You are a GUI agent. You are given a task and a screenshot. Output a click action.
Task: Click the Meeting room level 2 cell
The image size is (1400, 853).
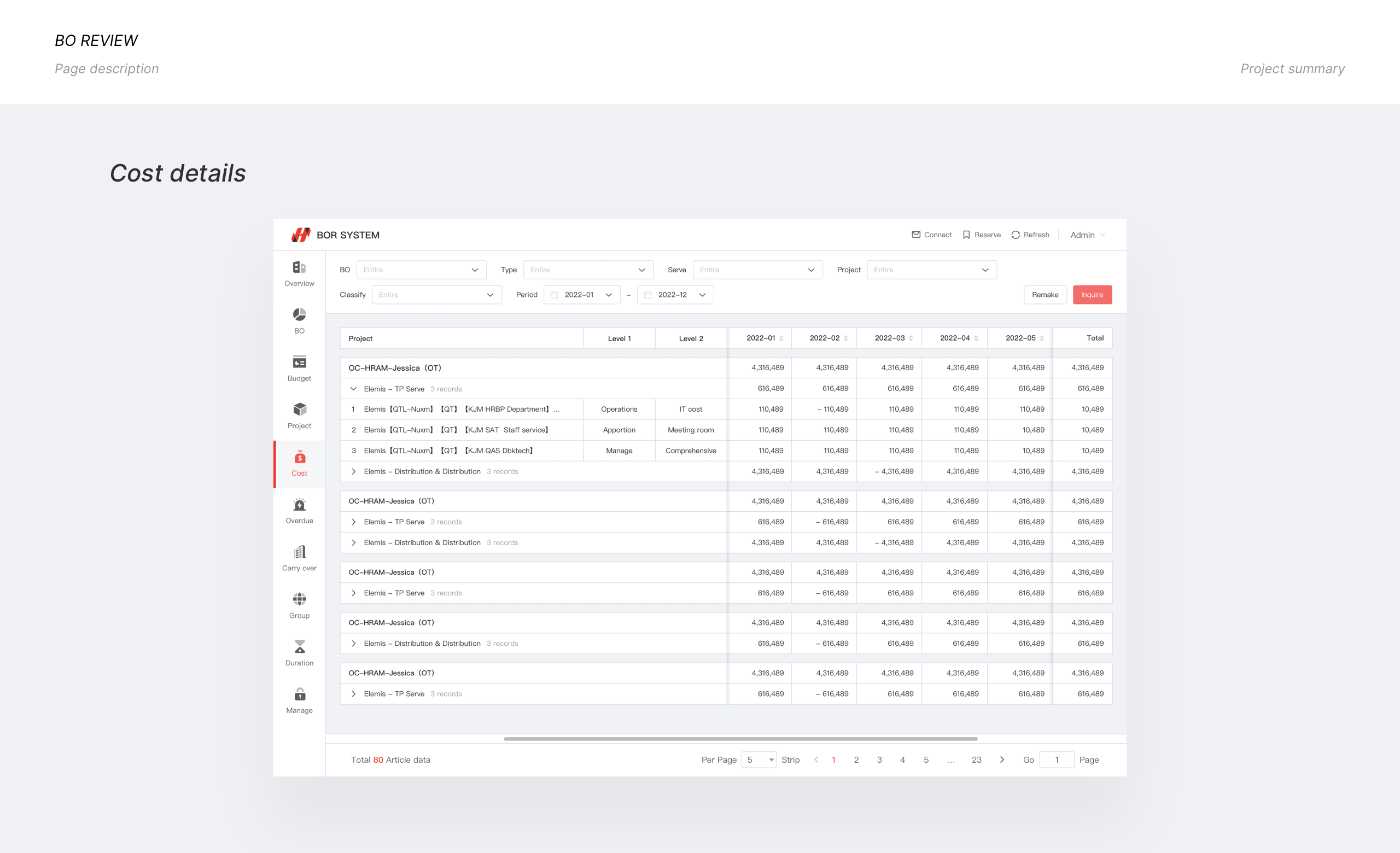(691, 430)
